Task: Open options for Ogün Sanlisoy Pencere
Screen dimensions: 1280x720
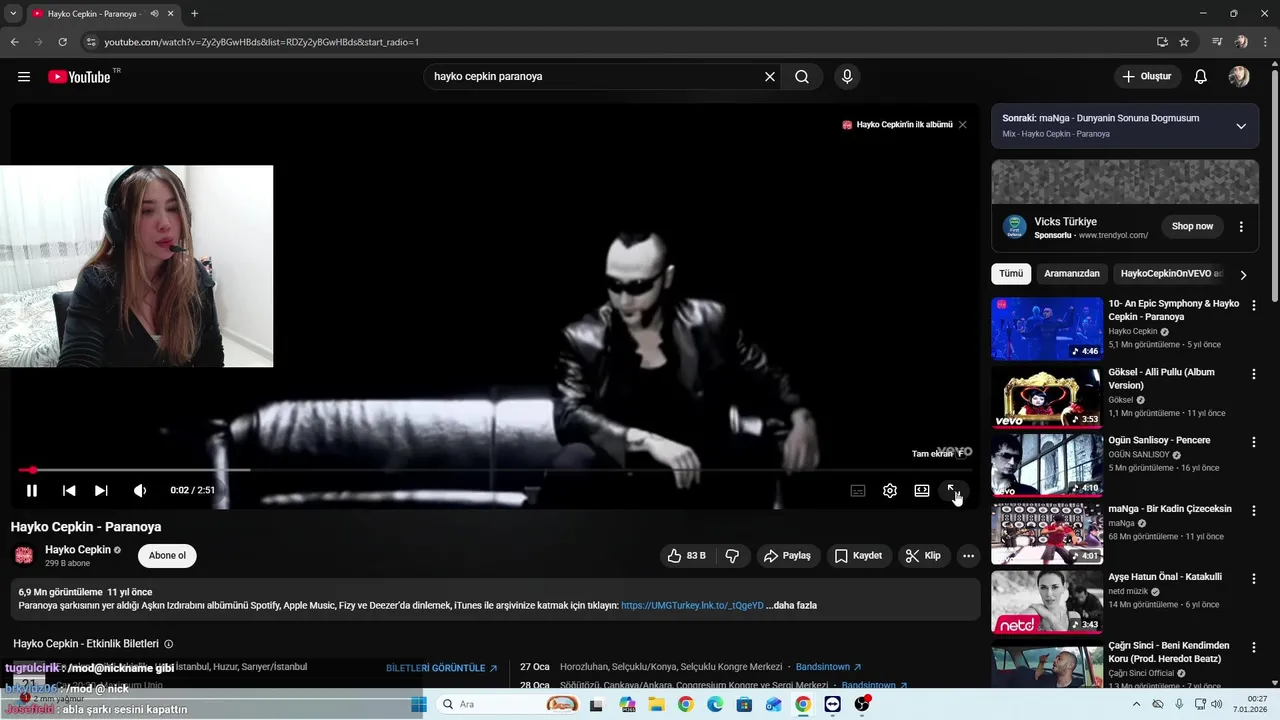Action: coord(1254,442)
